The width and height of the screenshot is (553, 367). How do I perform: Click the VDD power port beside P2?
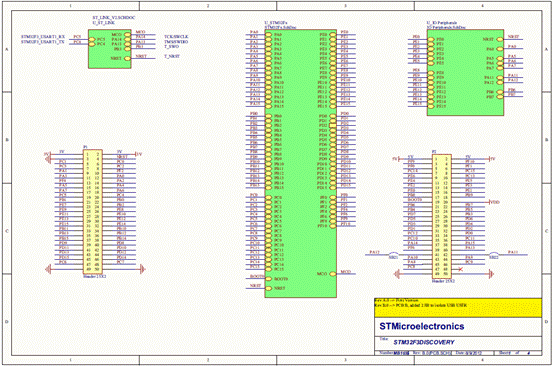click(494, 202)
